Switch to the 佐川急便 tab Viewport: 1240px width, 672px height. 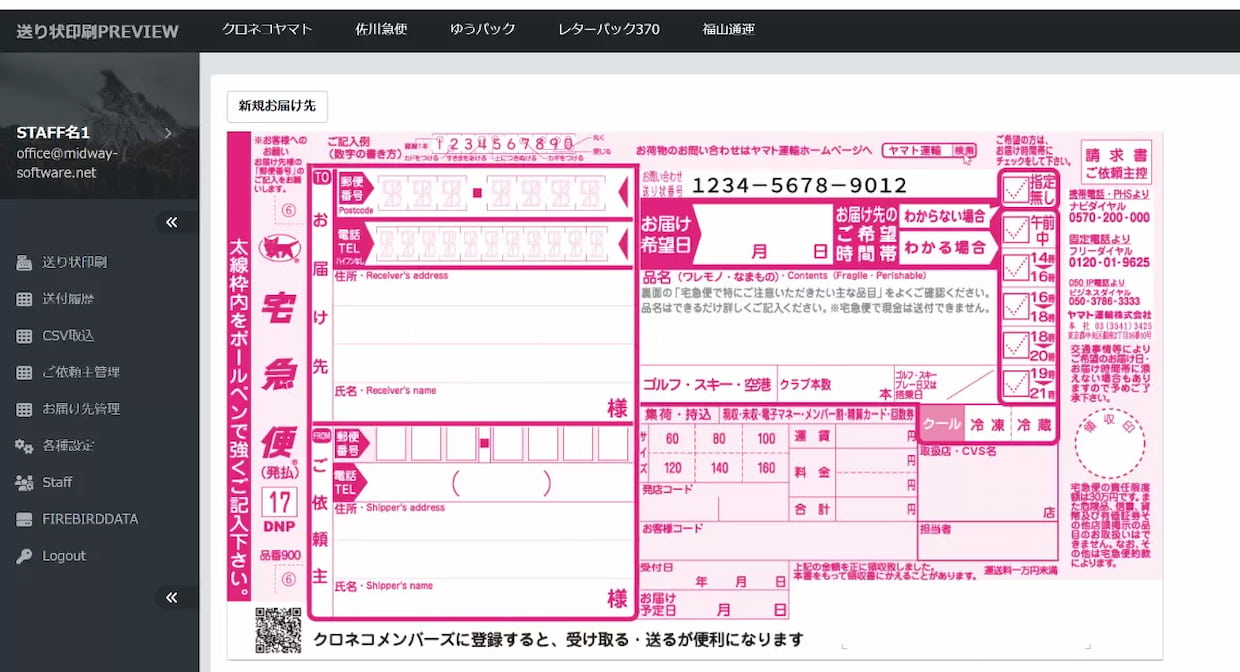click(381, 29)
